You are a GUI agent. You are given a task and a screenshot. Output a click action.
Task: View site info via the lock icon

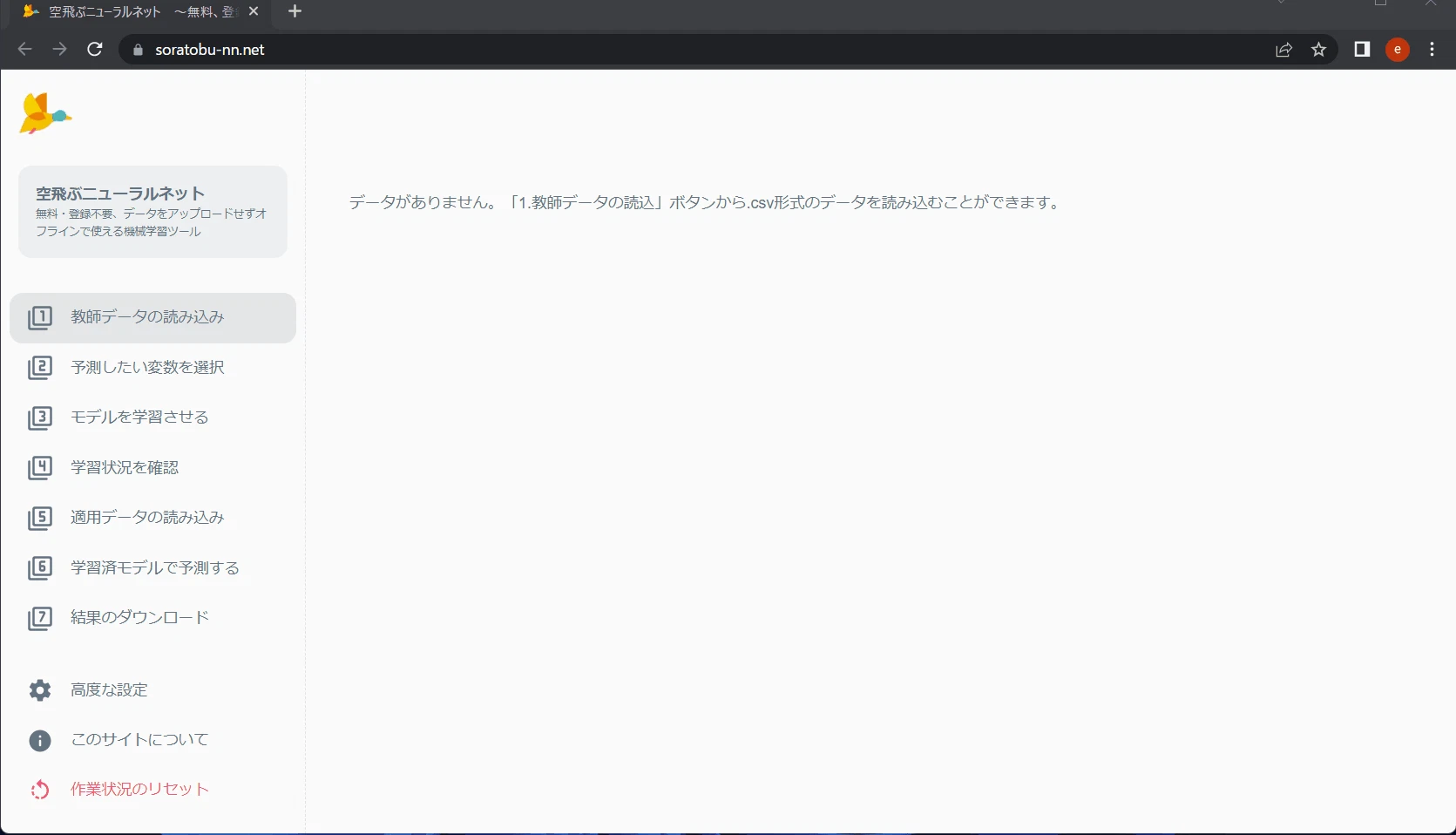tap(138, 50)
